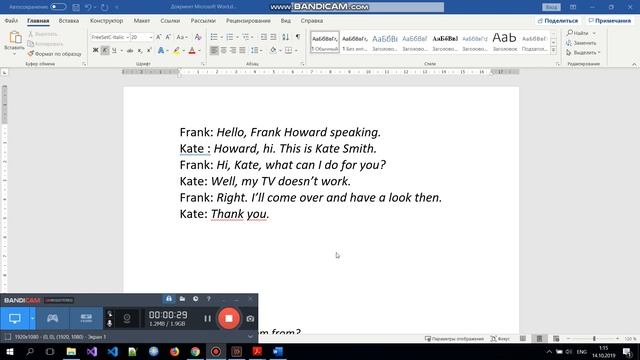640x360 pixels.
Task: Select the Обычный style thumbnail
Action: click(x=325, y=42)
